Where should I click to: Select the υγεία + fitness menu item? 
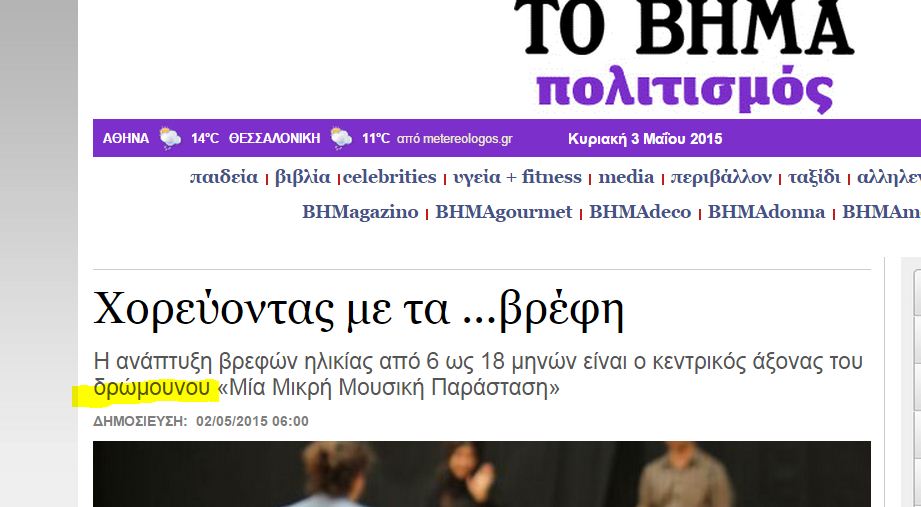[x=517, y=177]
